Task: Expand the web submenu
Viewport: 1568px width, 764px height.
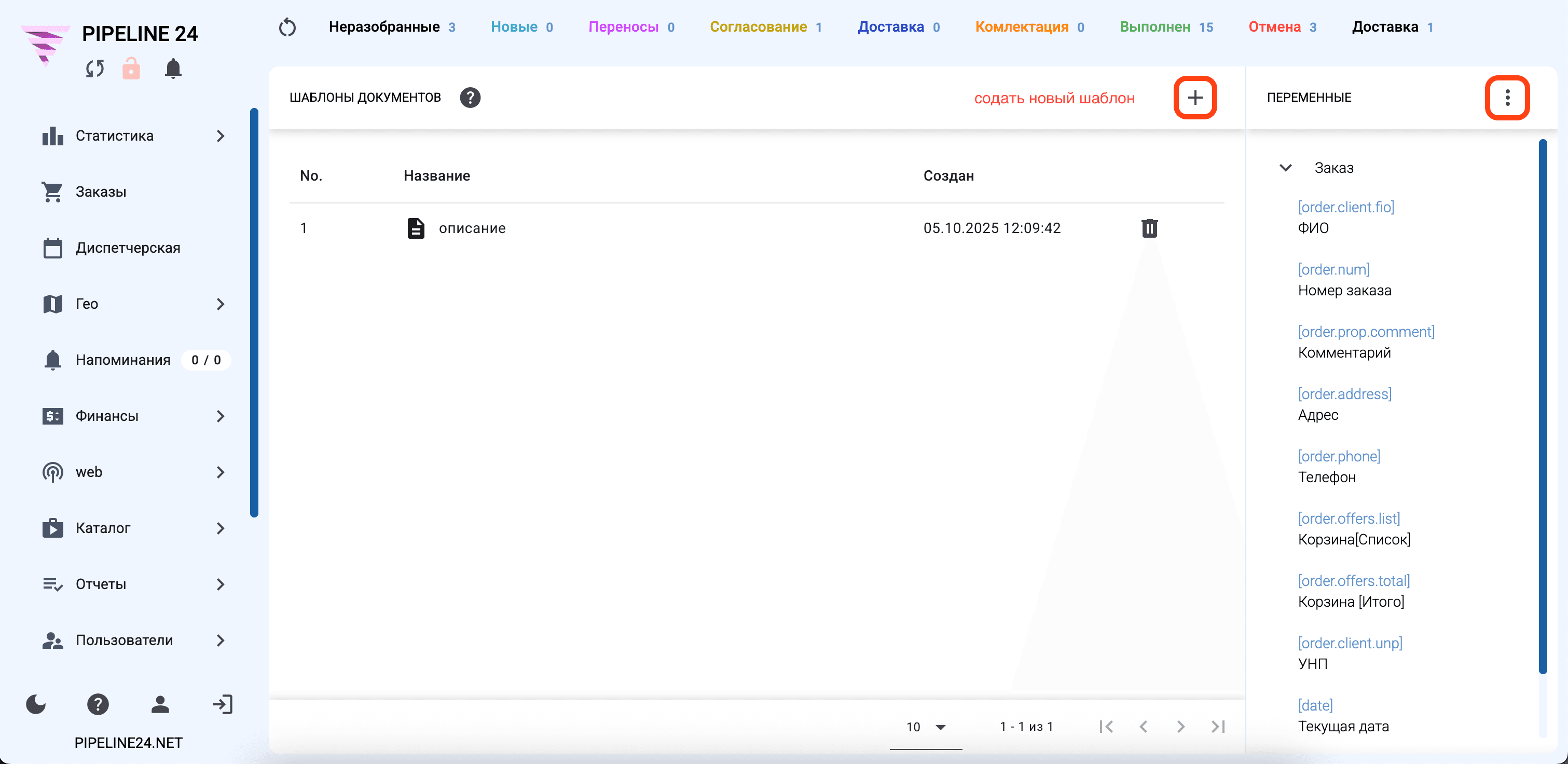Action: pyautogui.click(x=133, y=472)
